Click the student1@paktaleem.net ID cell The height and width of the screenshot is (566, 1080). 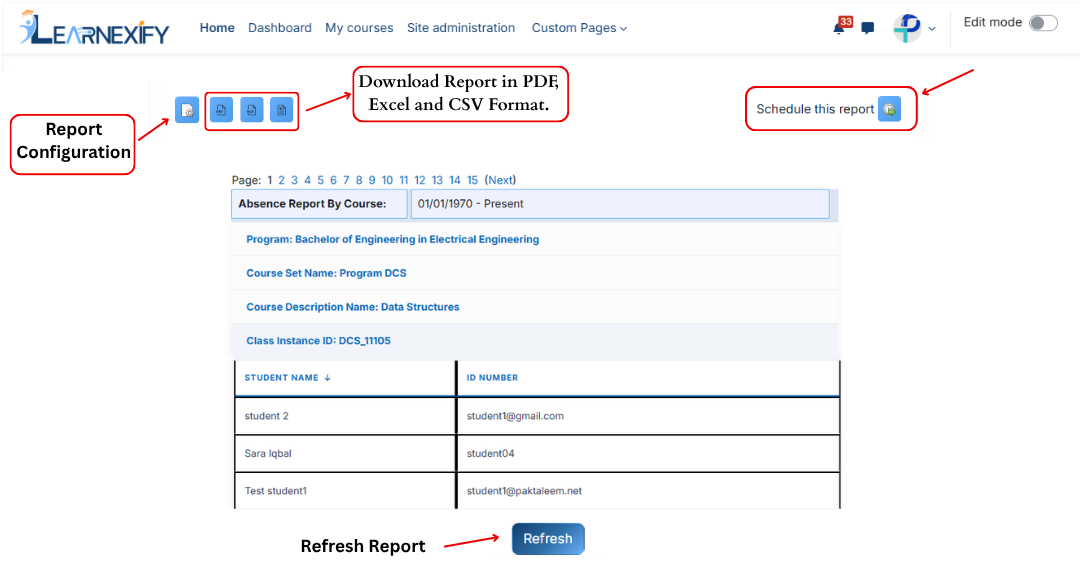648,491
